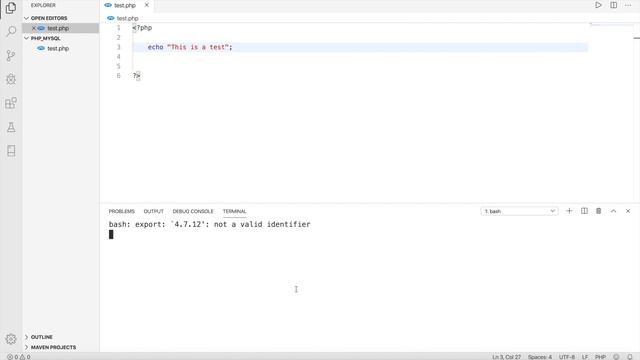Open the bookmark-style view icon below the beaker

(x=11, y=151)
